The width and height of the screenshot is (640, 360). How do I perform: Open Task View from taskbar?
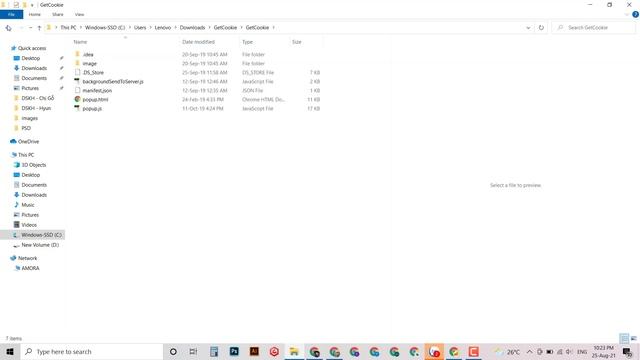point(193,351)
